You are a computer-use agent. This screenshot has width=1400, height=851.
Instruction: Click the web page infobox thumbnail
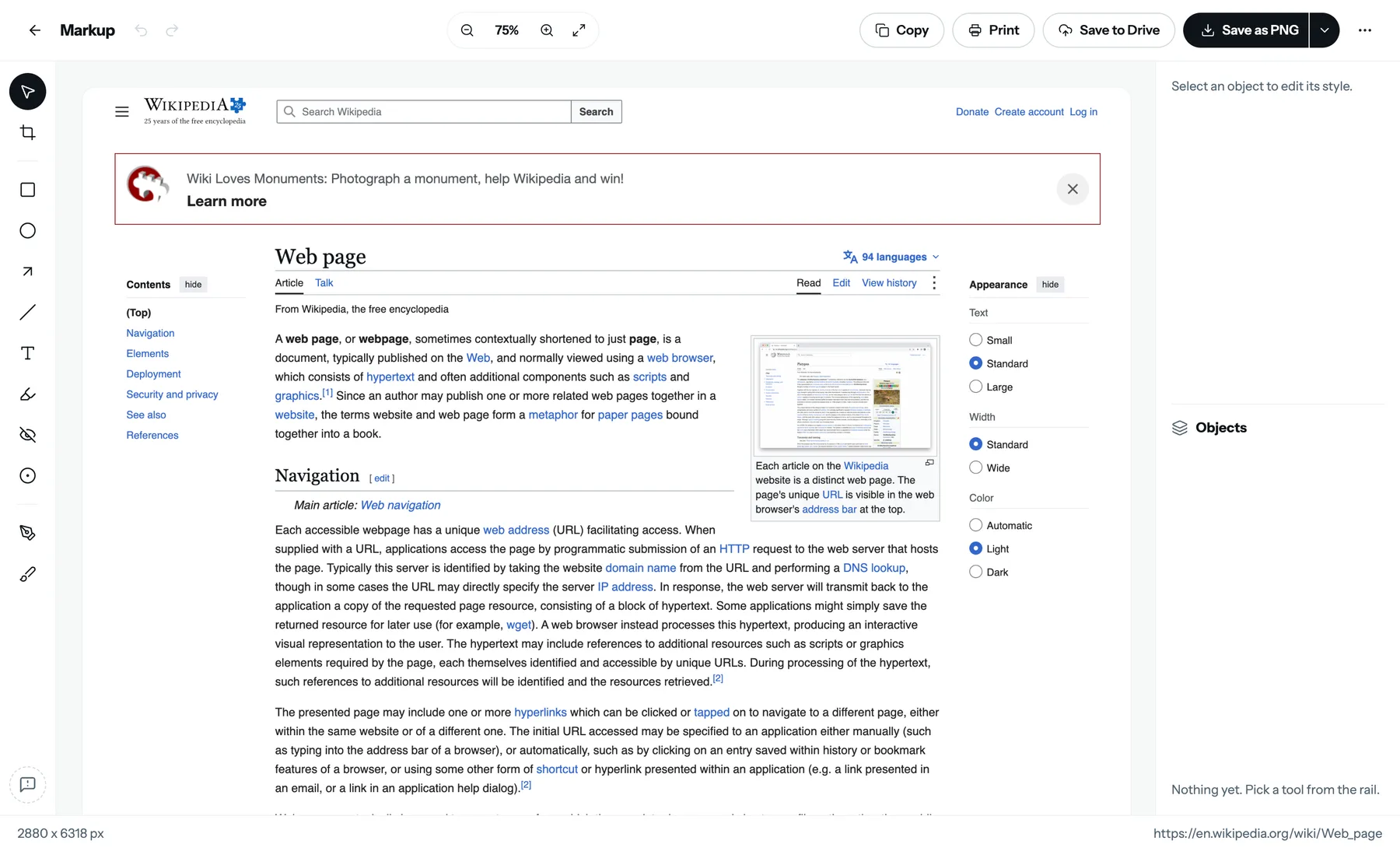click(x=845, y=396)
